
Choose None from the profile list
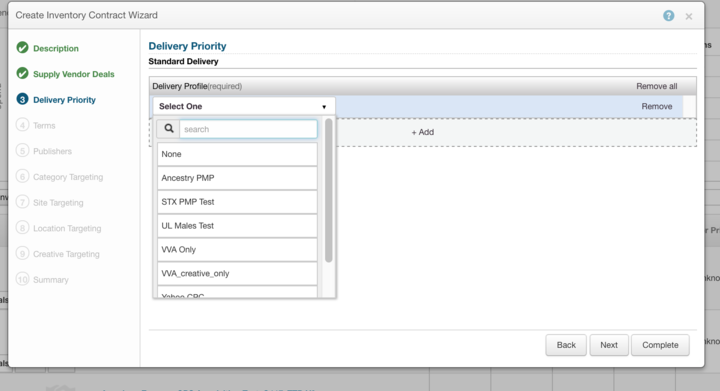click(x=237, y=154)
